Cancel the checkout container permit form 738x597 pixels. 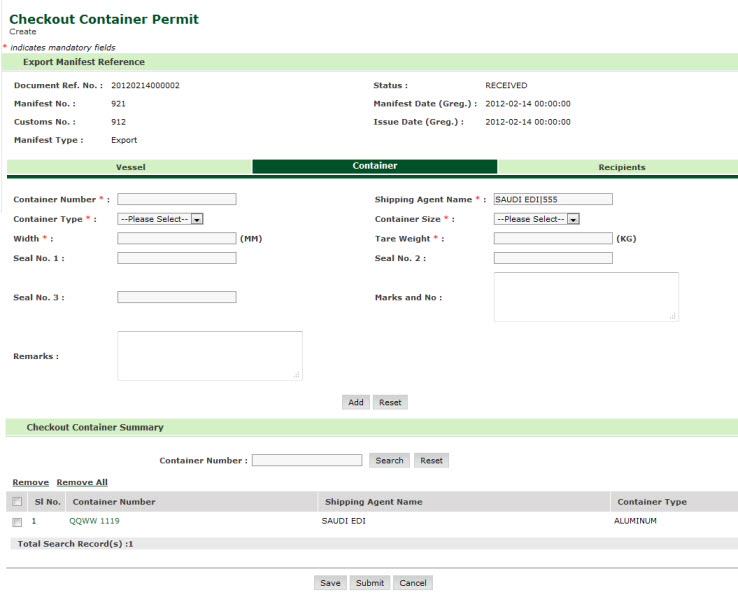(x=412, y=583)
